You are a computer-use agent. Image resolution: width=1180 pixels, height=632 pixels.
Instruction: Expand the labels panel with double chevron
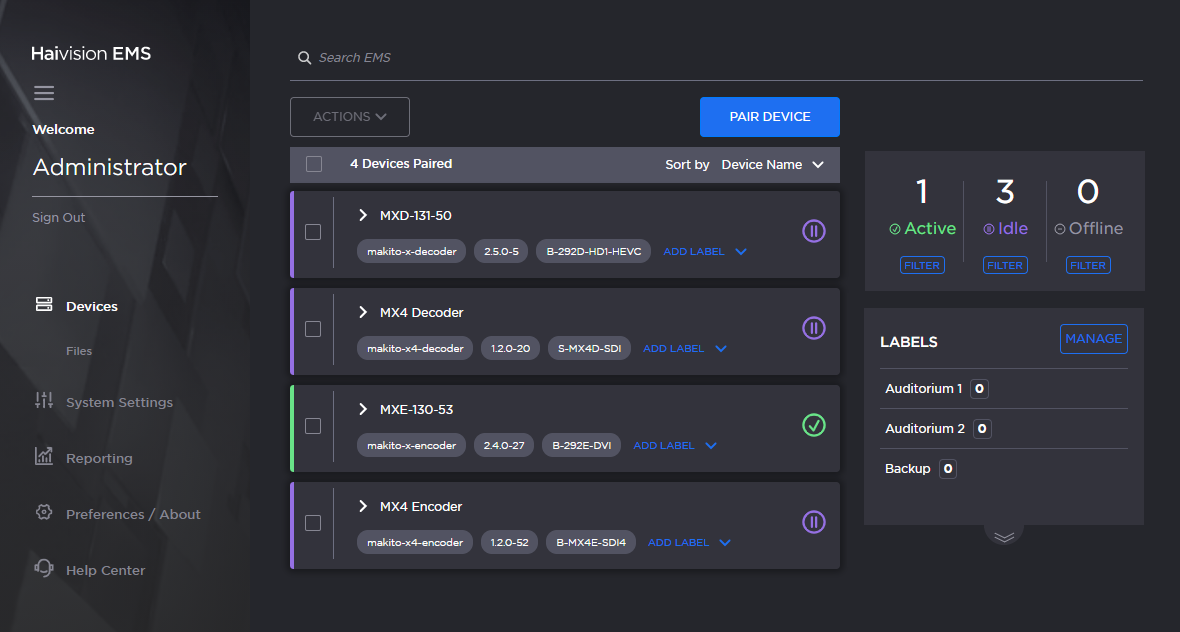[x=1003, y=536]
